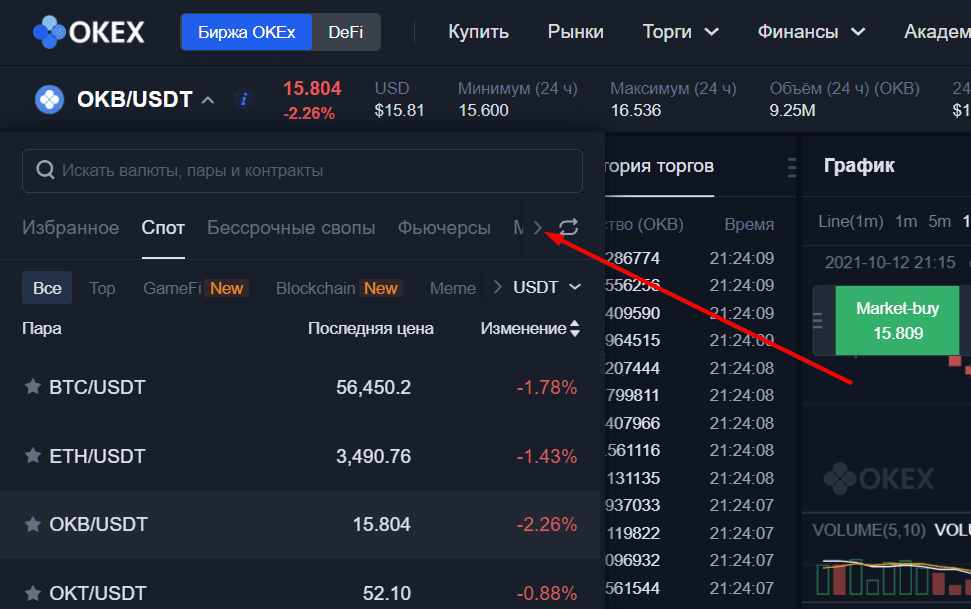Screen dimensions: 971x609
Task: Click the drag handle left of Market-buy
Action: [817, 320]
